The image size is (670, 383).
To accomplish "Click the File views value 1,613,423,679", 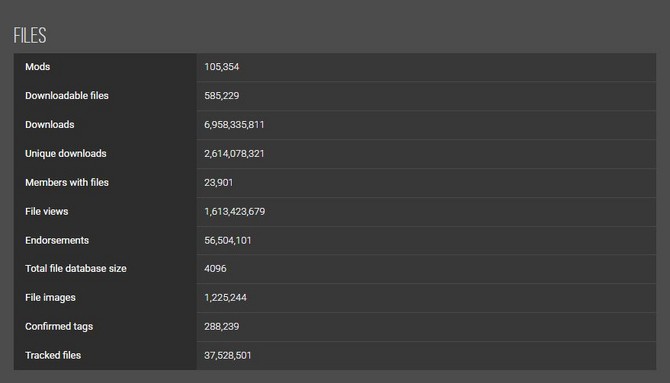I will point(235,211).
